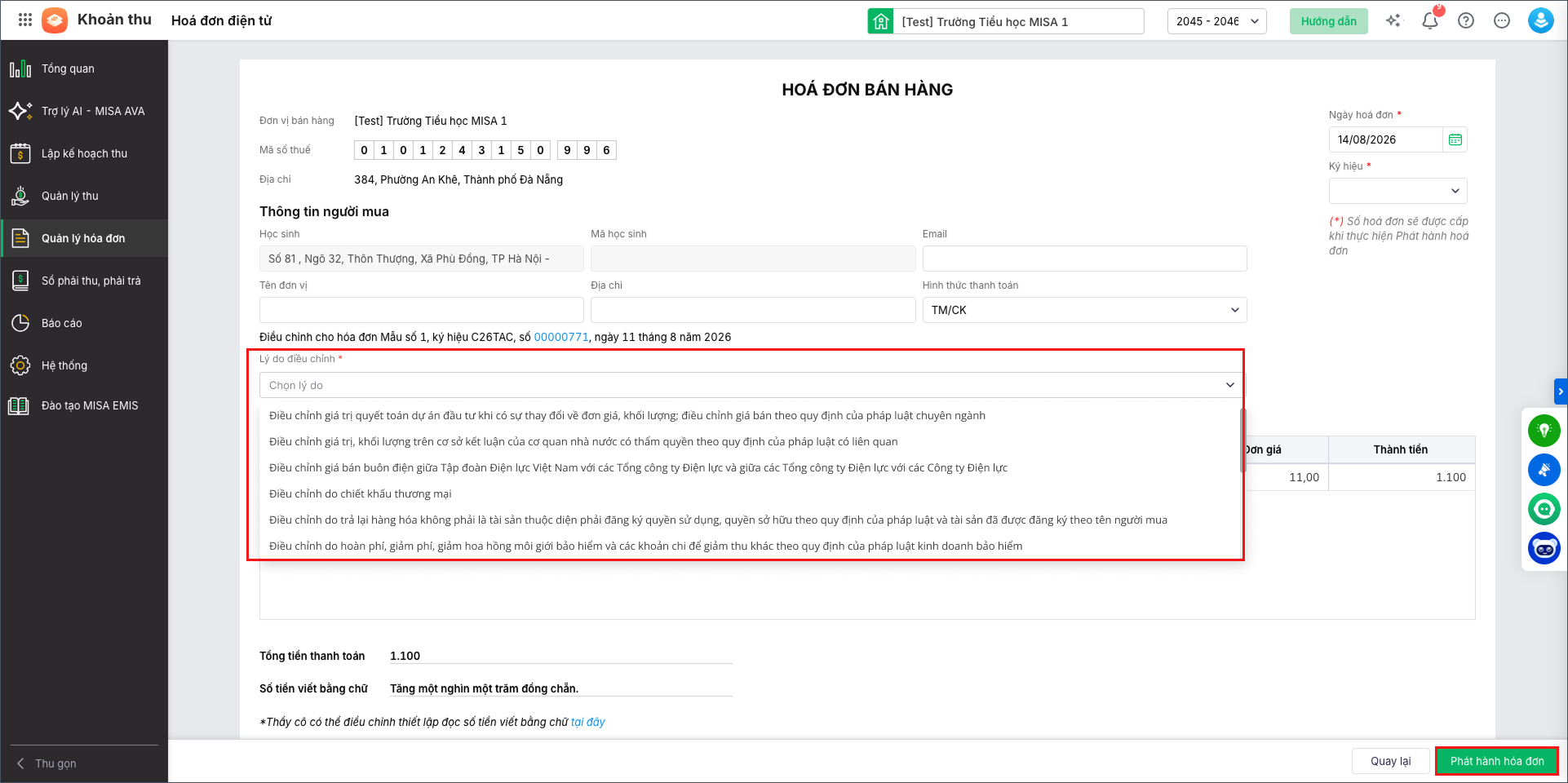Screen dimensions: 1568x783
Task: Click the robot assistant floating icon
Action: pyautogui.click(x=1544, y=548)
